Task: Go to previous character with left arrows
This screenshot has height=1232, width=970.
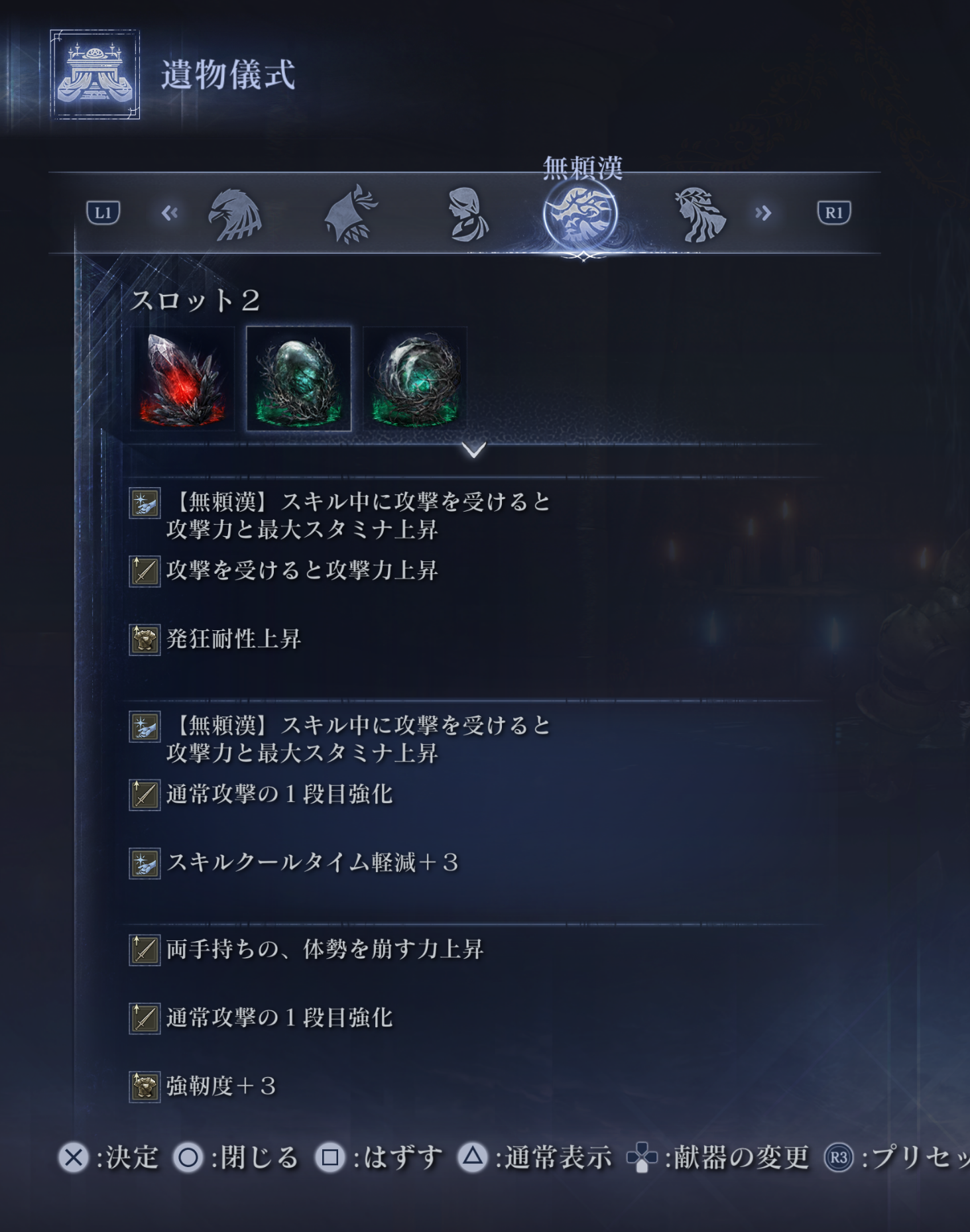Action: click(170, 213)
